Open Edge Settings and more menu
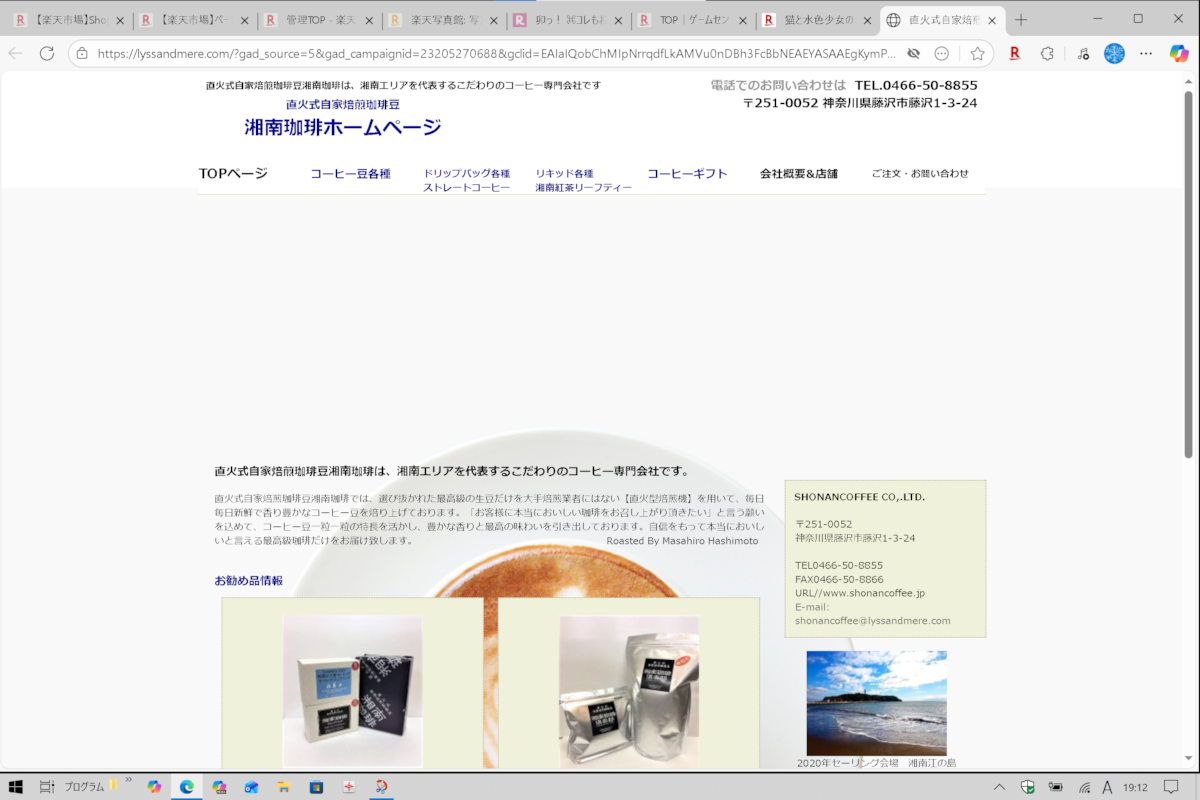Image resolution: width=1200 pixels, height=800 pixels. [x=1147, y=54]
